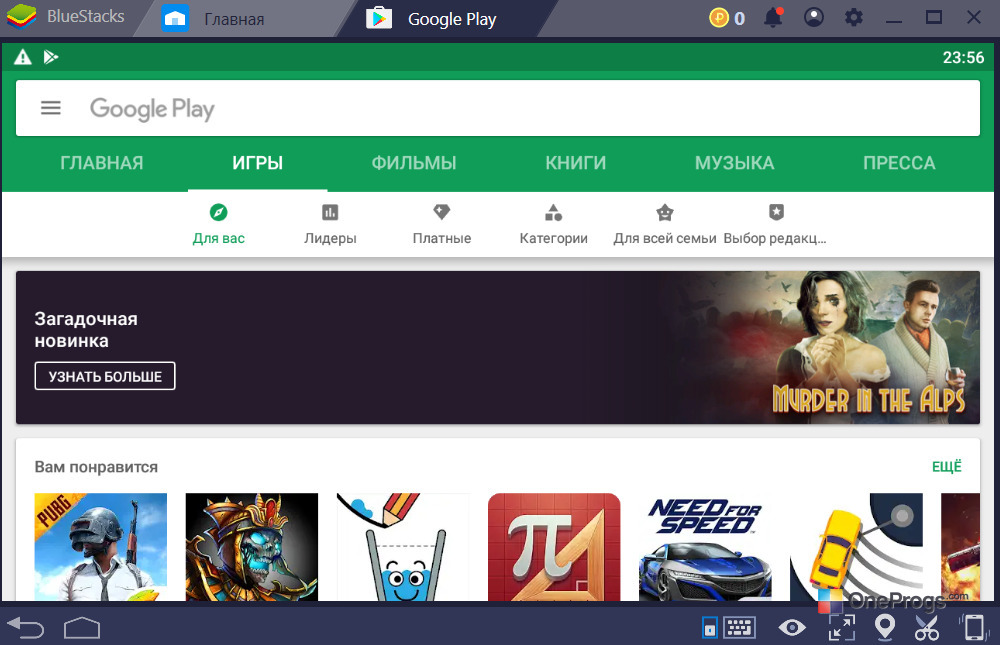Open the location pin icon
The height and width of the screenshot is (645, 1000).
tap(885, 628)
